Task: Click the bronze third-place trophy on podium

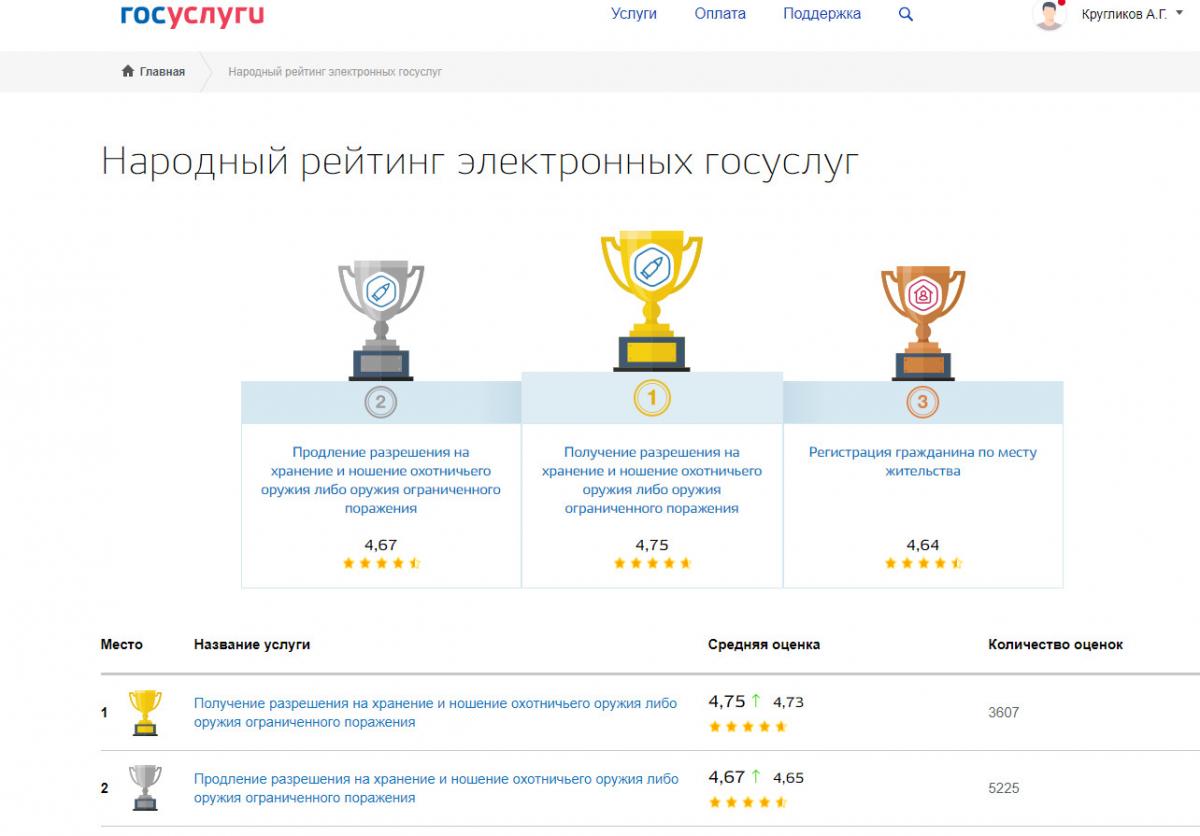Action: tap(922, 322)
